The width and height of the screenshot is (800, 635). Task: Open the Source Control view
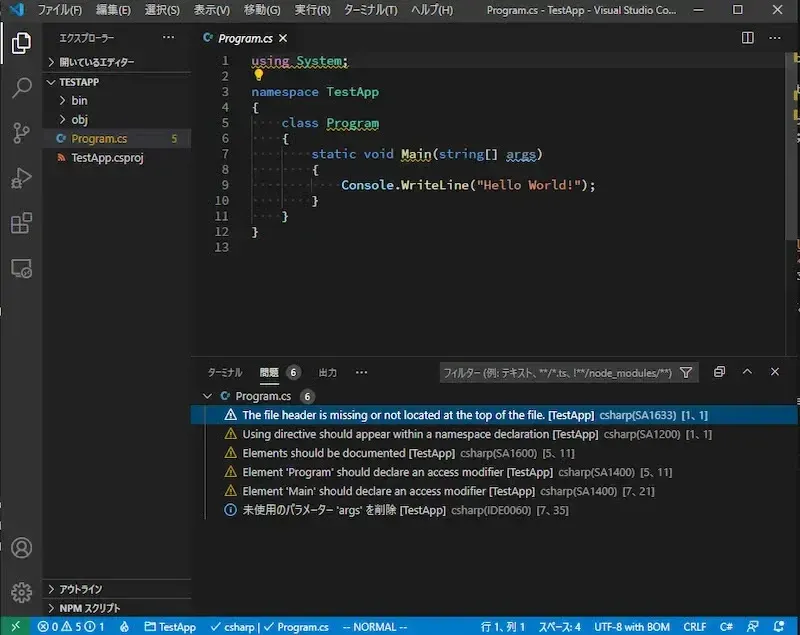coord(21,133)
